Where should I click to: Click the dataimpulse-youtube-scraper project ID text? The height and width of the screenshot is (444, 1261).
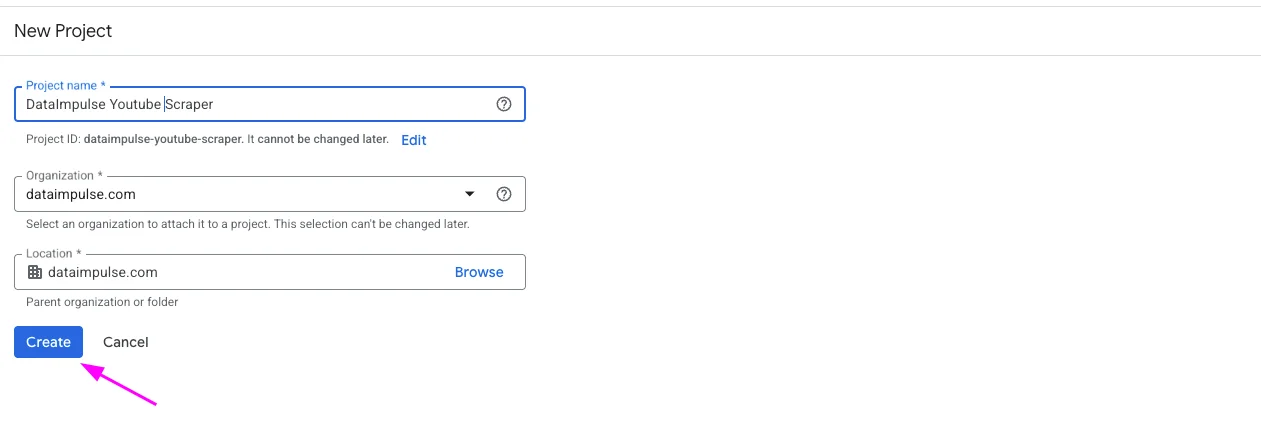click(x=163, y=140)
